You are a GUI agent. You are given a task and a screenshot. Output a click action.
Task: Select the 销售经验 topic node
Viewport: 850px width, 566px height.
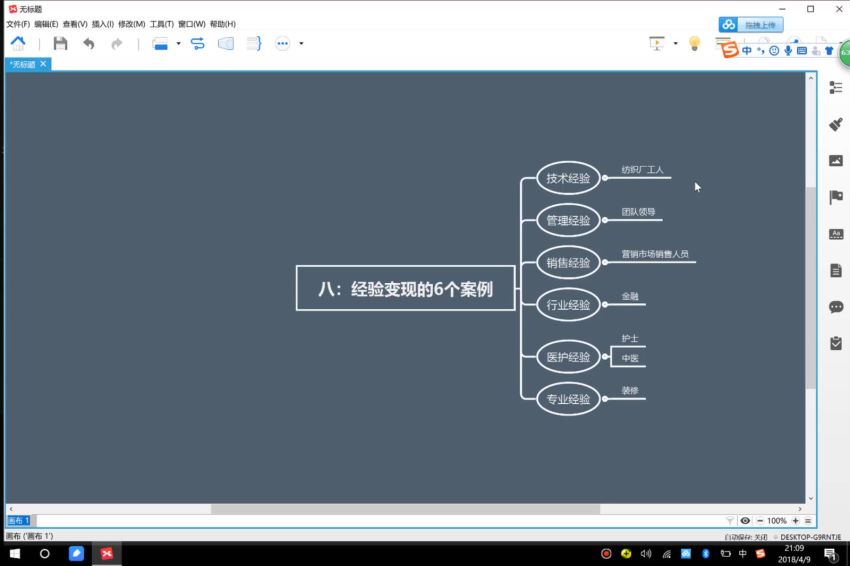click(568, 262)
